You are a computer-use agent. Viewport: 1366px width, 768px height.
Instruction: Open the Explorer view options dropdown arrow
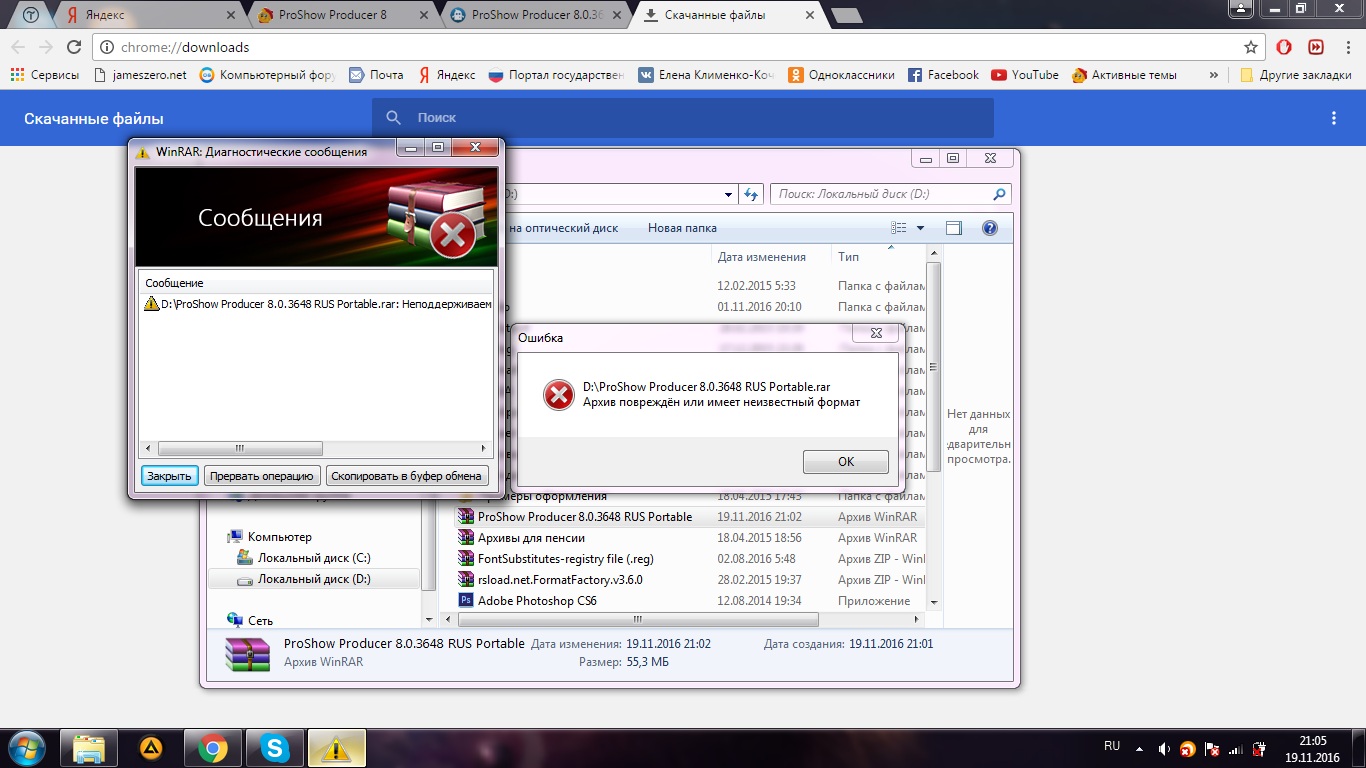(920, 228)
